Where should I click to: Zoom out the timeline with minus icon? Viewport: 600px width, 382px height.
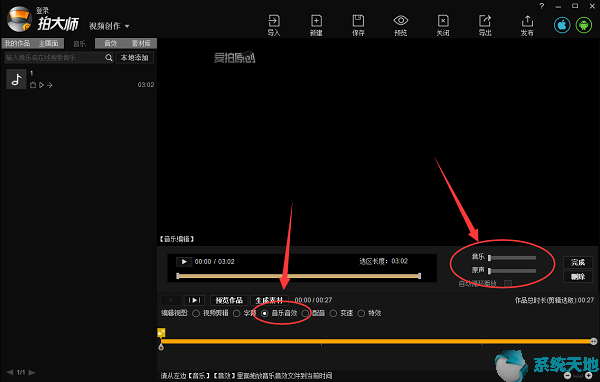(x=568, y=375)
